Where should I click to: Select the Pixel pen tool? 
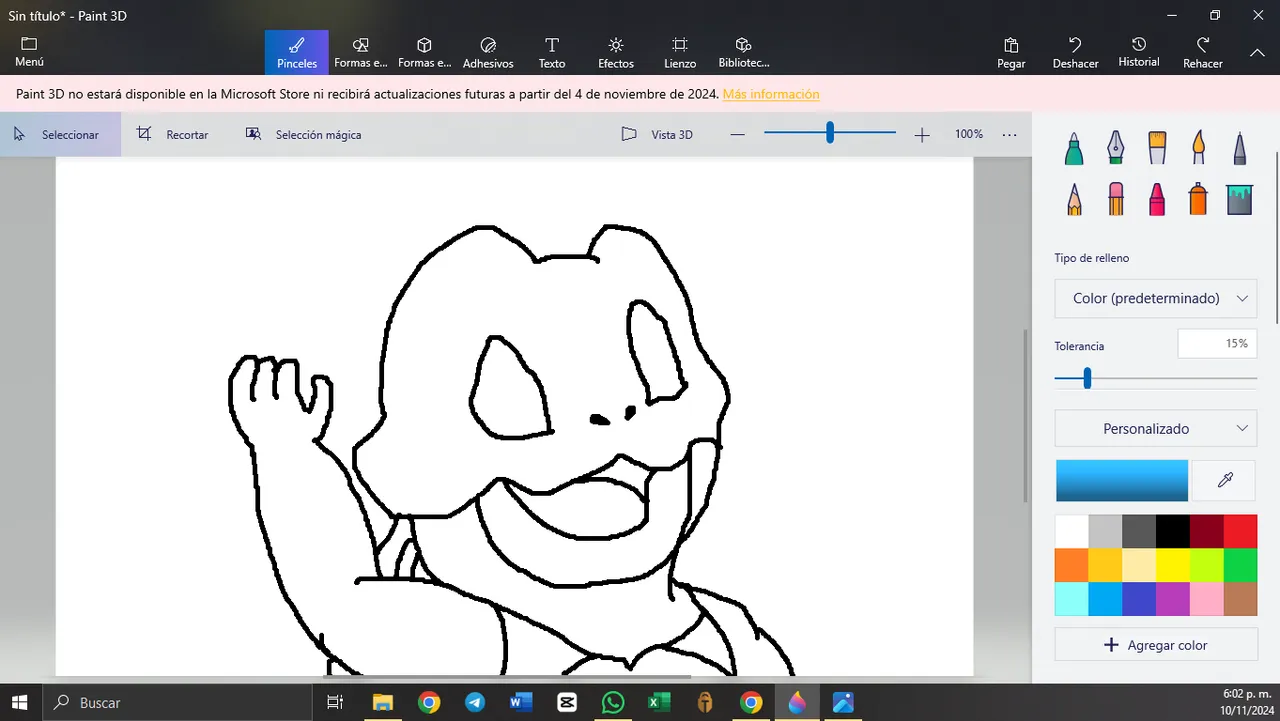(x=1239, y=149)
